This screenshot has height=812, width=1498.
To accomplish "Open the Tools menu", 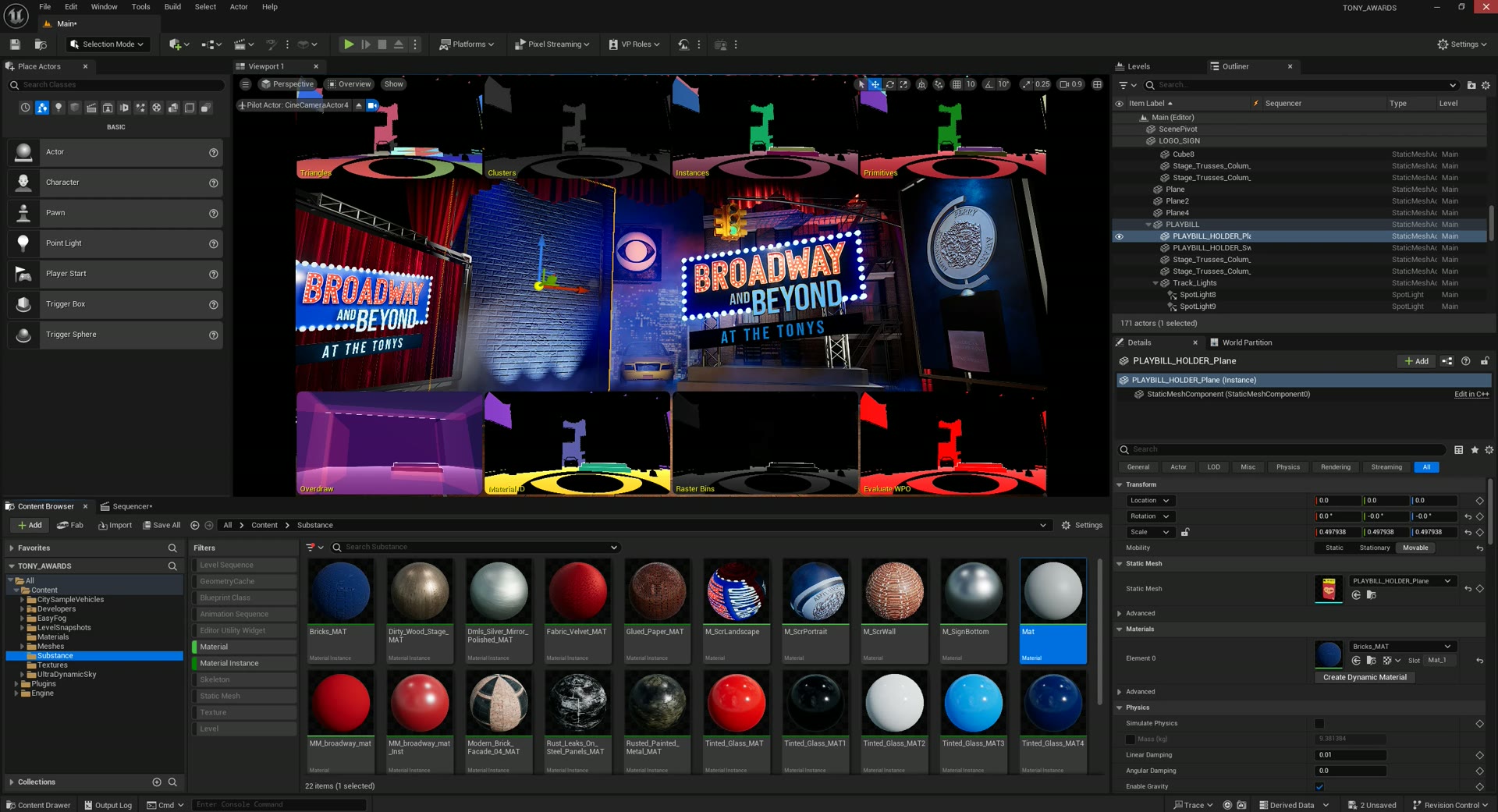I will tap(140, 7).
